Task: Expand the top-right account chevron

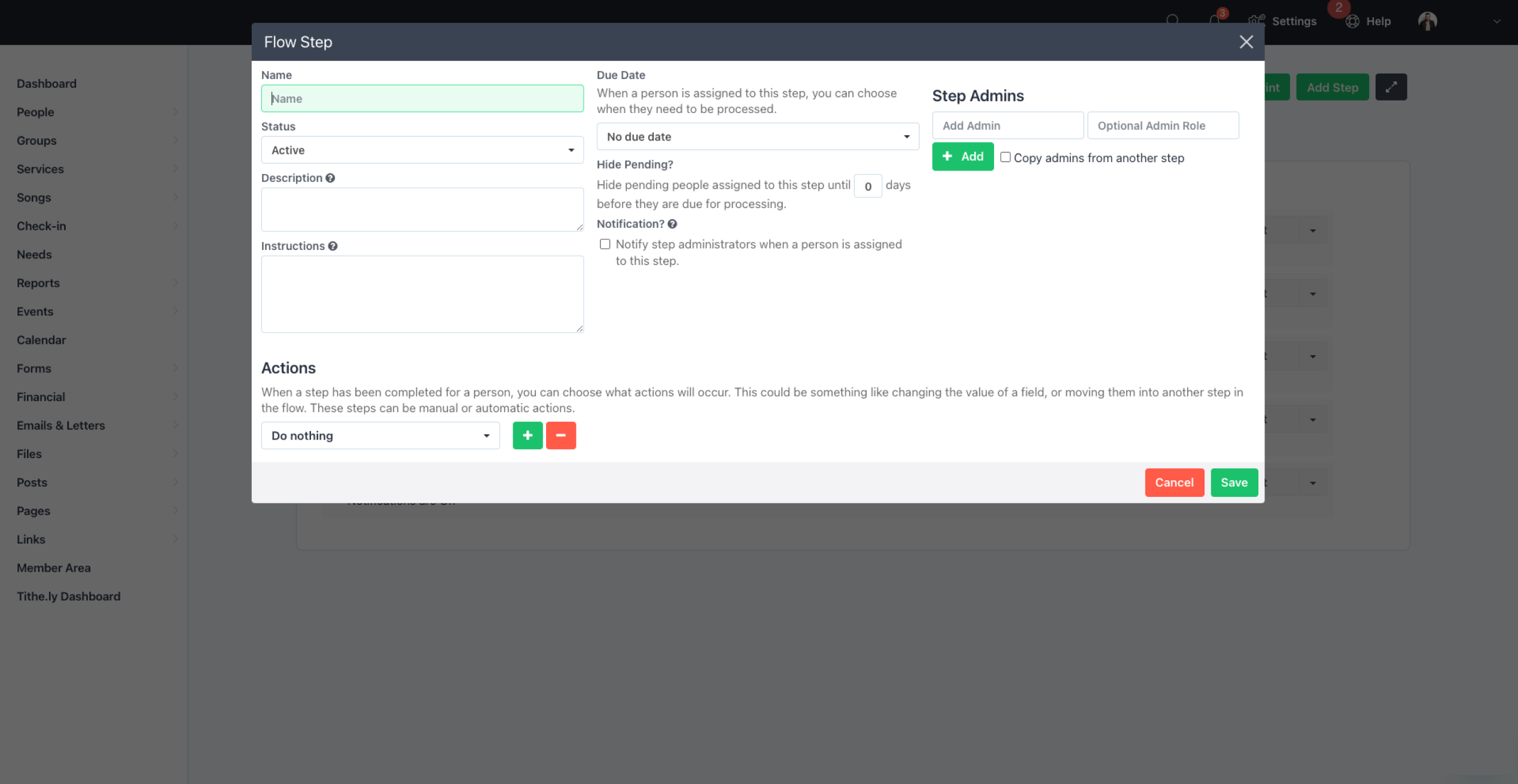Action: coord(1496,21)
